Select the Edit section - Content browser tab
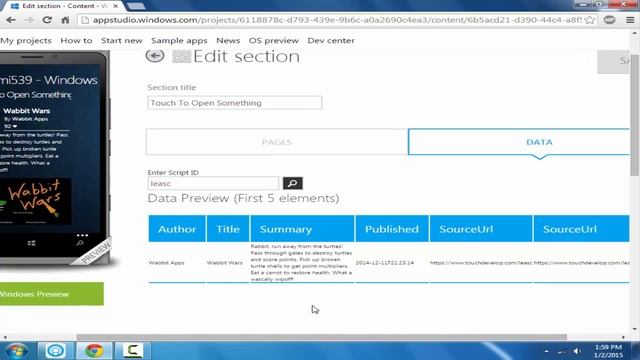Image resolution: width=640 pixels, height=360 pixels. click(x=64, y=6)
